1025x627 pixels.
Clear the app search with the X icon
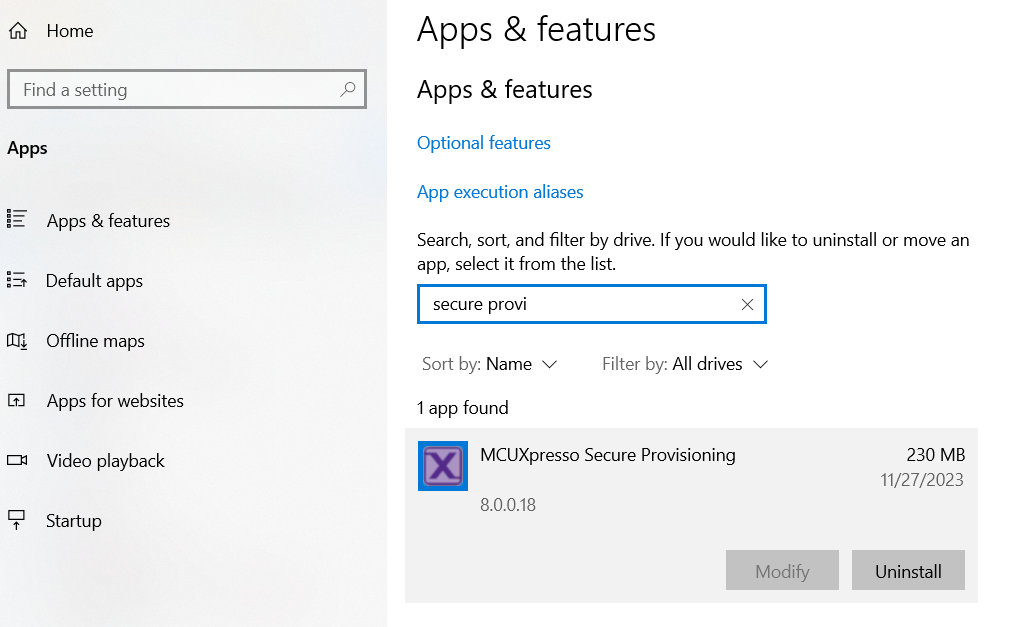[747, 304]
